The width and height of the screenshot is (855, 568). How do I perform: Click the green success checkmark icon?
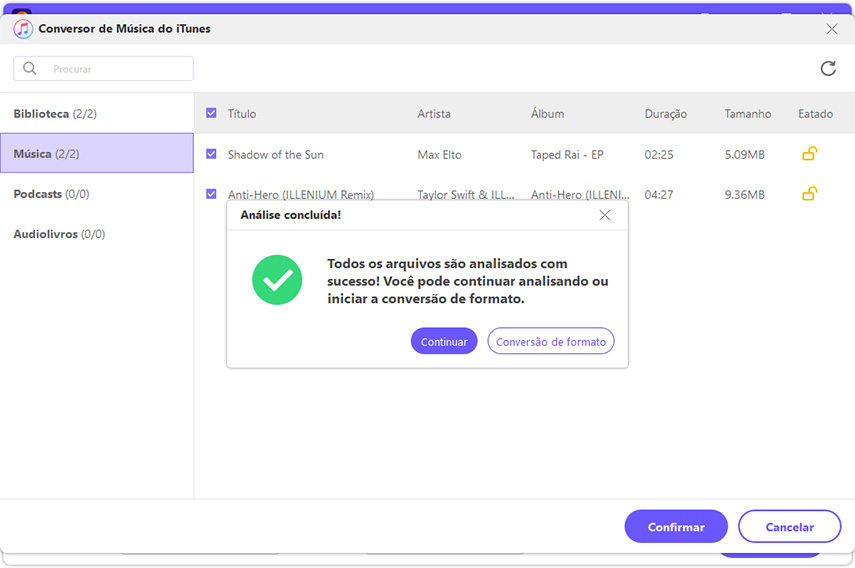277,280
